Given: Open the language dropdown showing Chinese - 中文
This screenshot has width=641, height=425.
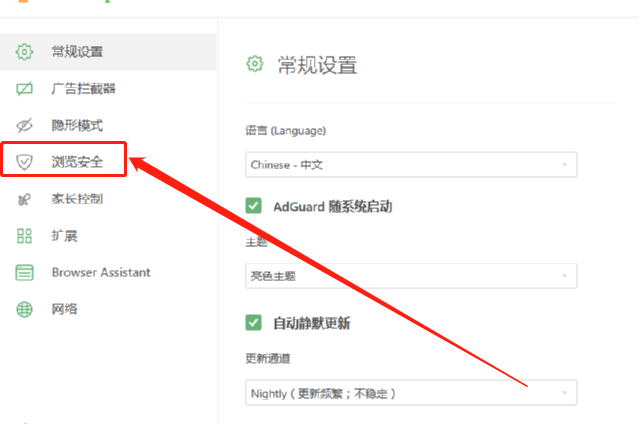Looking at the screenshot, I should click(411, 165).
